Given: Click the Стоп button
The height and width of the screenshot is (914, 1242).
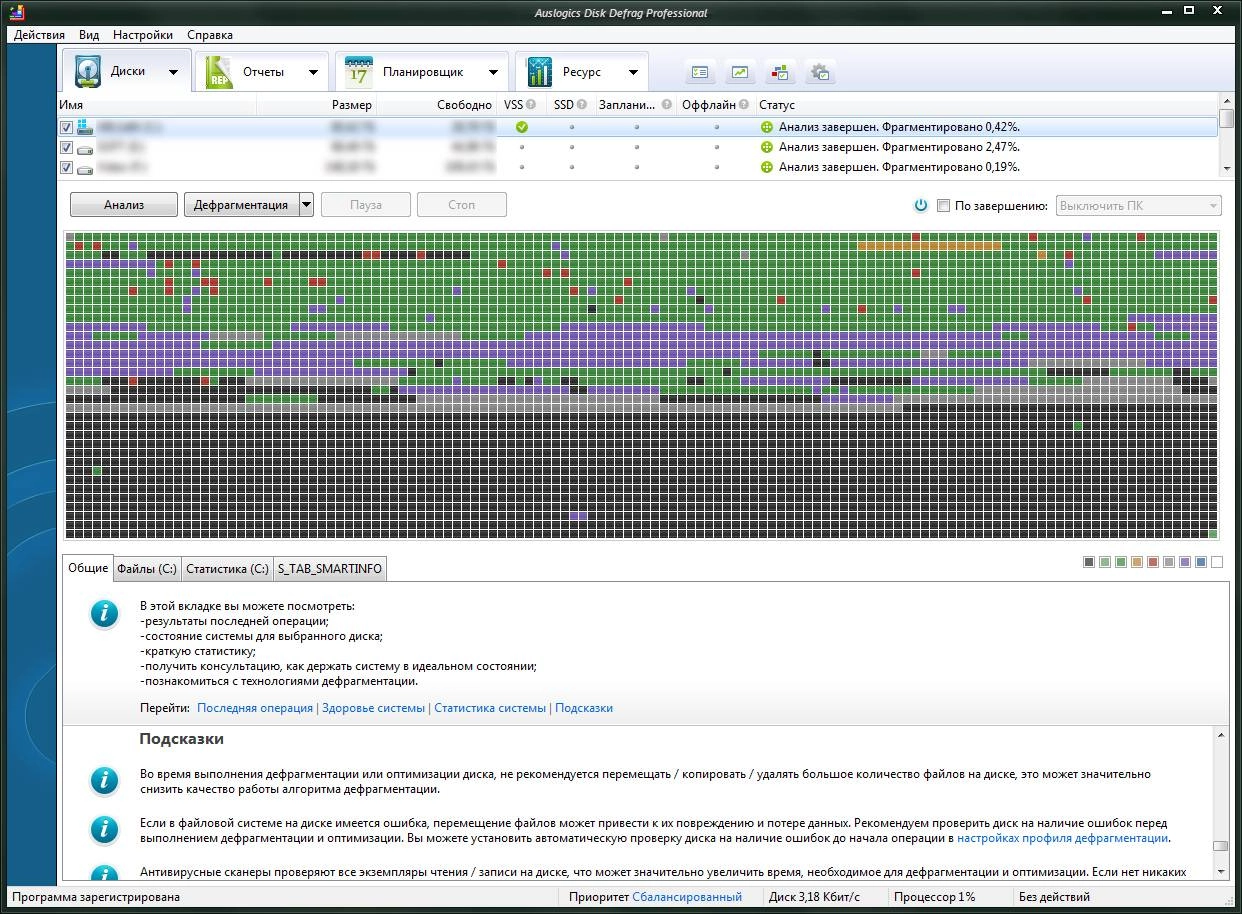Looking at the screenshot, I should click(x=462, y=204).
